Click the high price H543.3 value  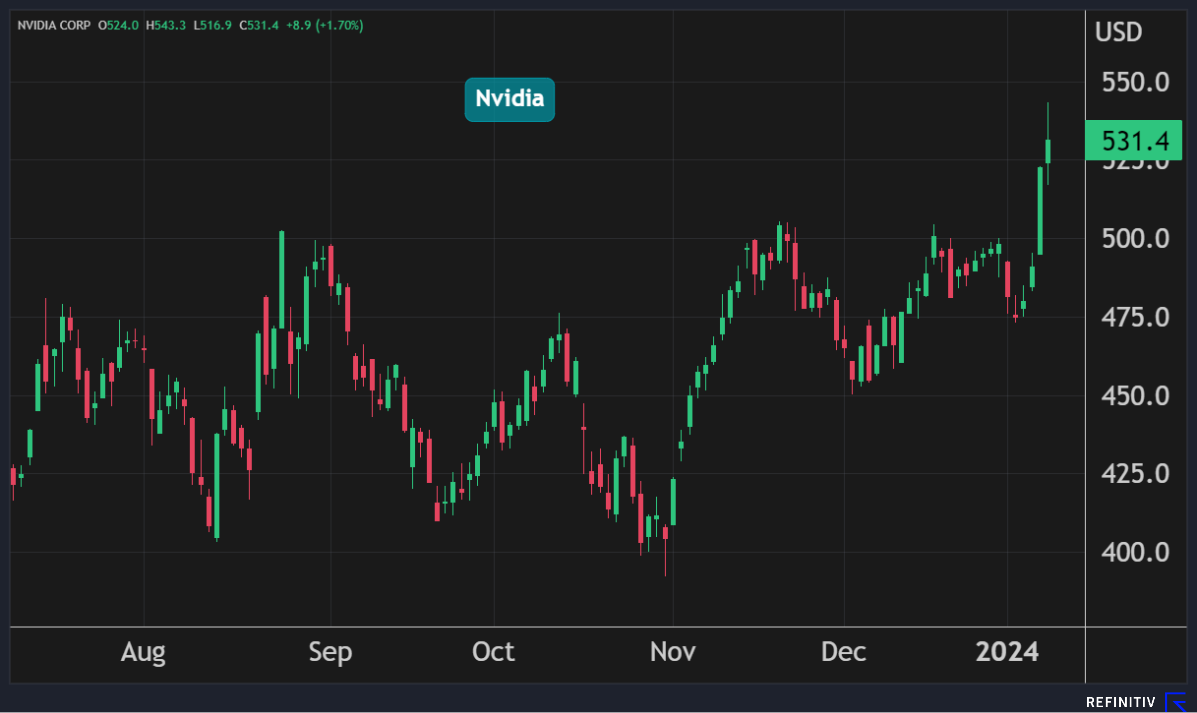point(165,25)
